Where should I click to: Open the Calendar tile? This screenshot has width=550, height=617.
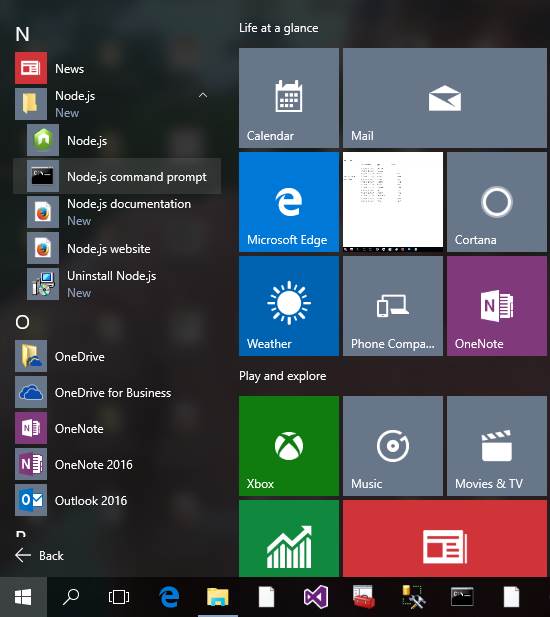289,98
